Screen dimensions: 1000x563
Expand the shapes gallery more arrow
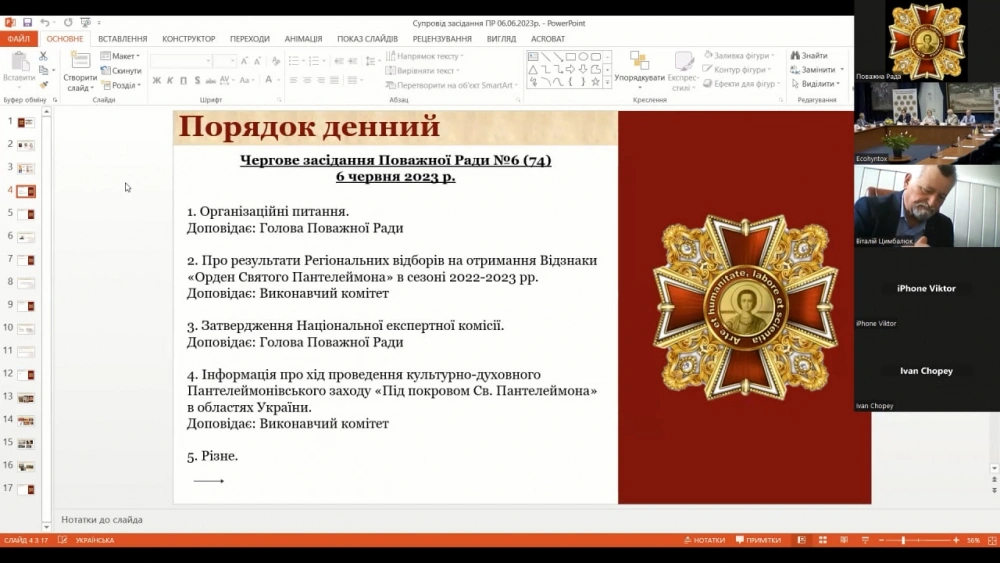[x=607, y=82]
